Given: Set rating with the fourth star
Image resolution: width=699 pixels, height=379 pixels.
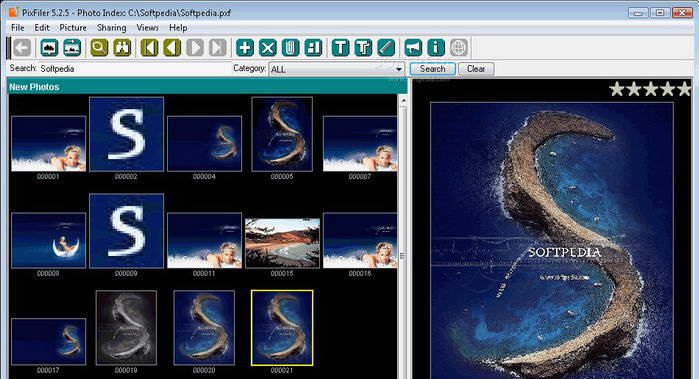Looking at the screenshot, I should click(667, 89).
